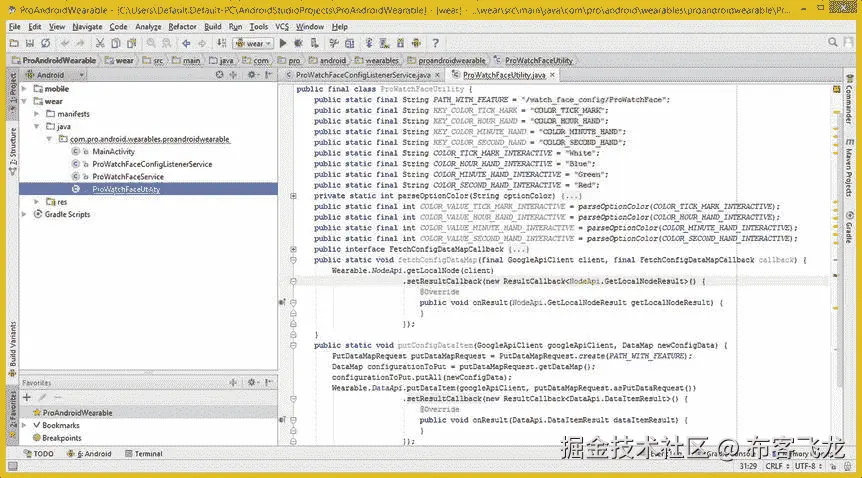Open the Terminal tool window
862x478 pixels.
pyautogui.click(x=143, y=454)
